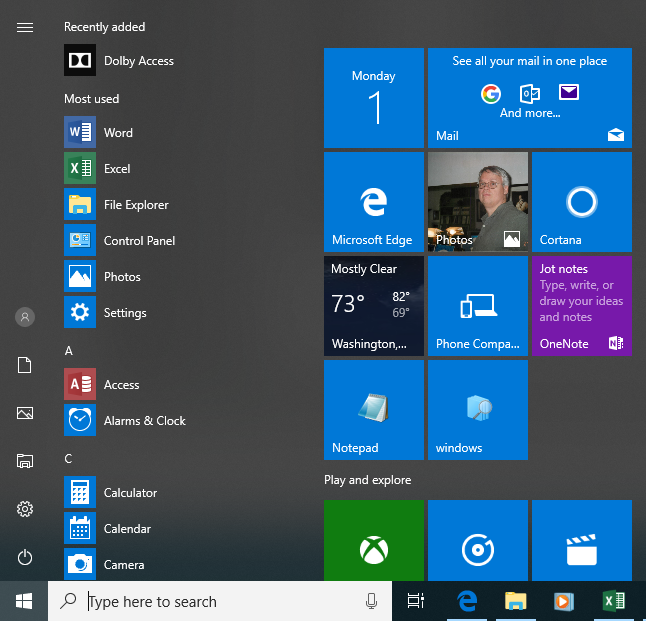Open the Notepad tile
The height and width of the screenshot is (621, 646).
(374, 410)
